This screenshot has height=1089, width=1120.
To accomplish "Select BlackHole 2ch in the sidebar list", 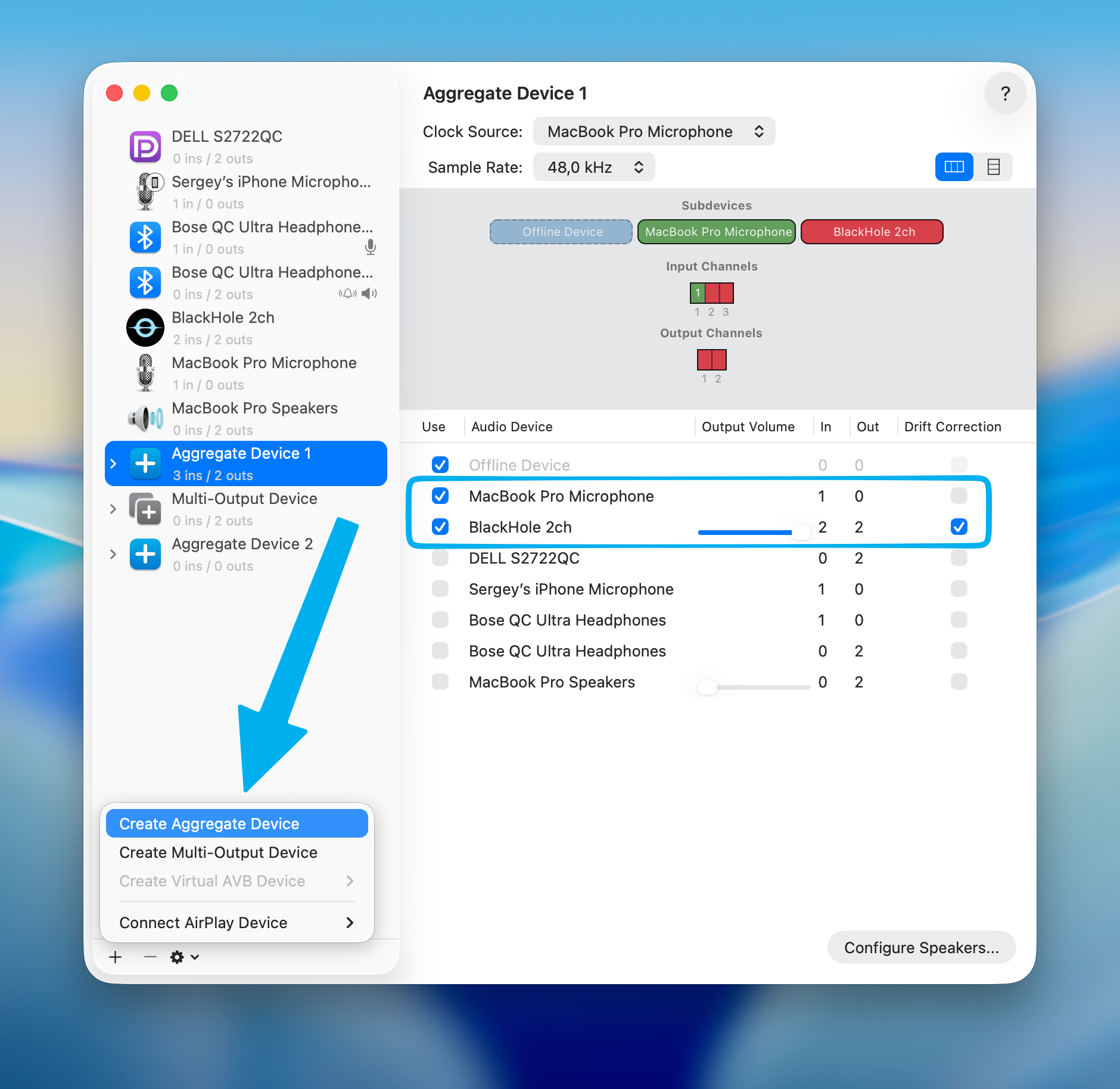I will pos(246,328).
